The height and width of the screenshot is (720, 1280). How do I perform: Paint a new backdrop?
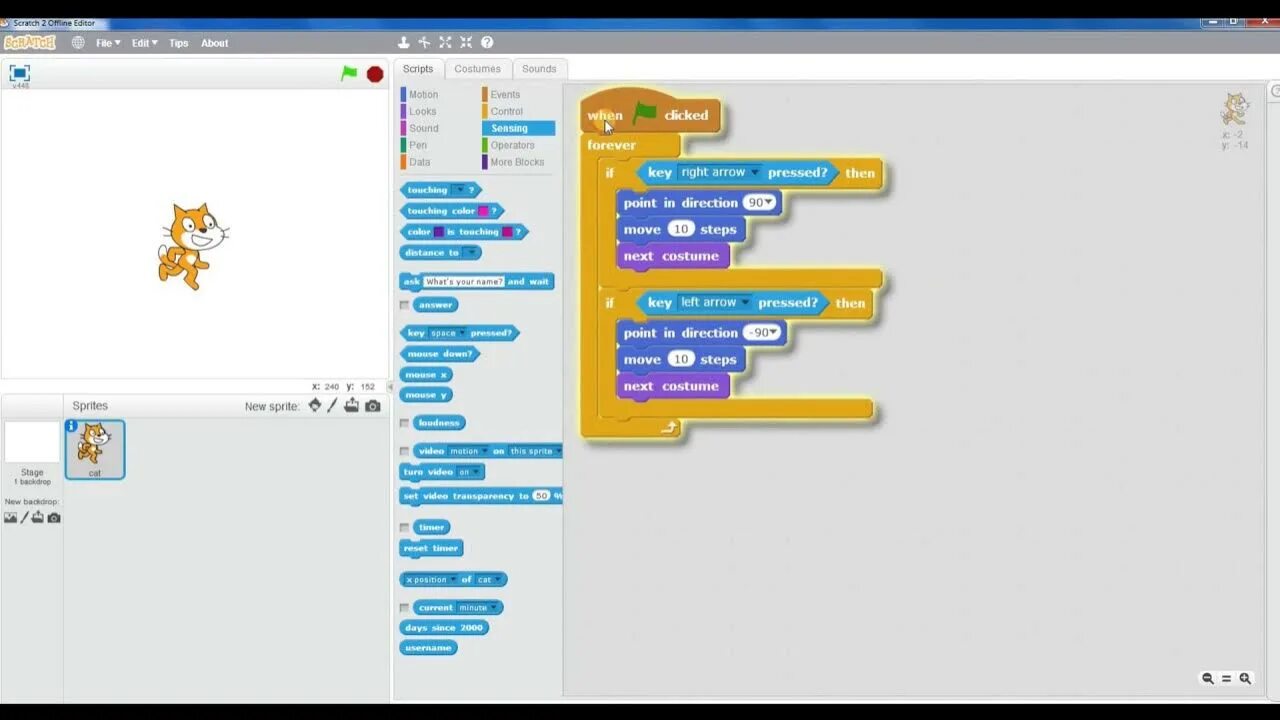coord(25,517)
